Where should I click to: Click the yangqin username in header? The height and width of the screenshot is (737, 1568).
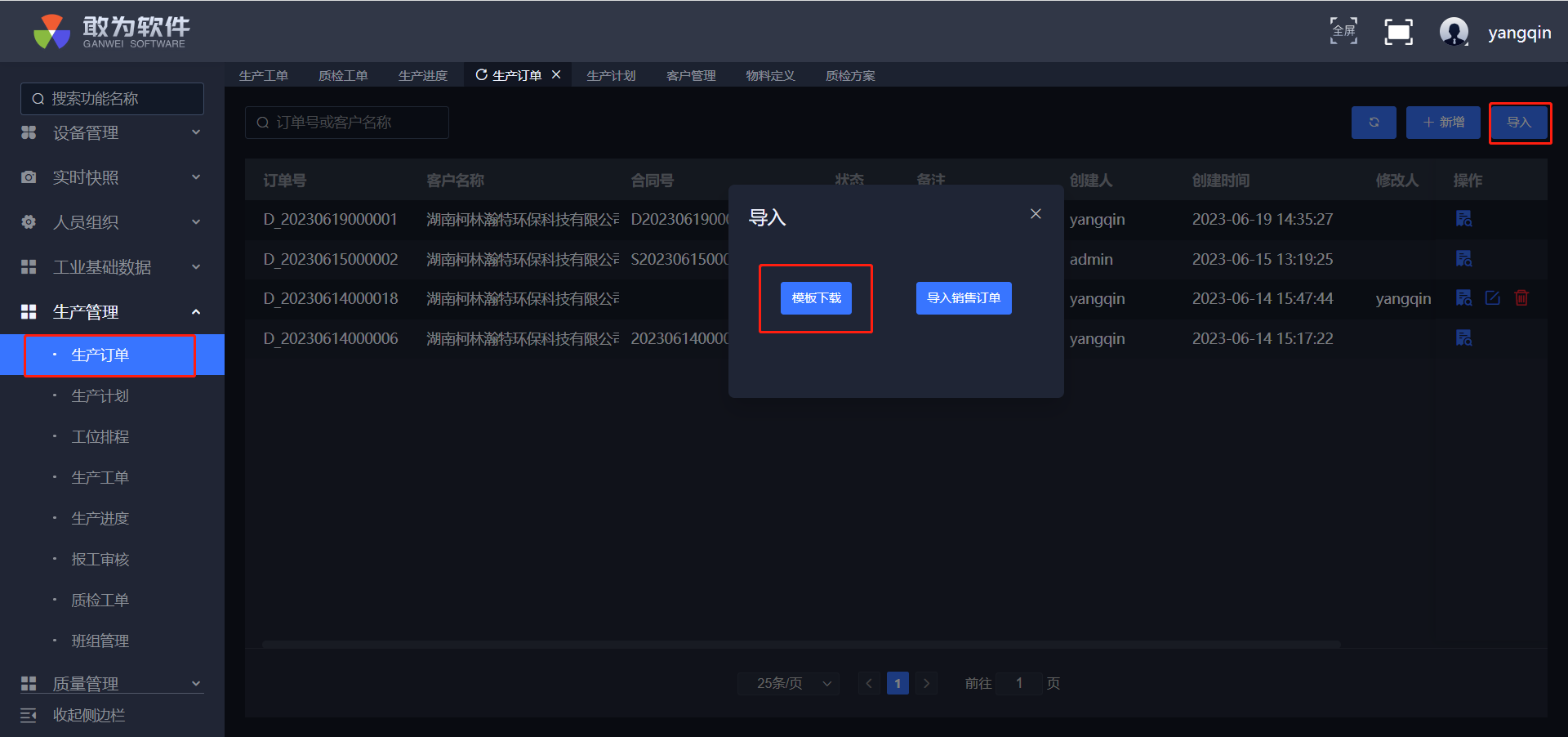pyautogui.click(x=1519, y=33)
